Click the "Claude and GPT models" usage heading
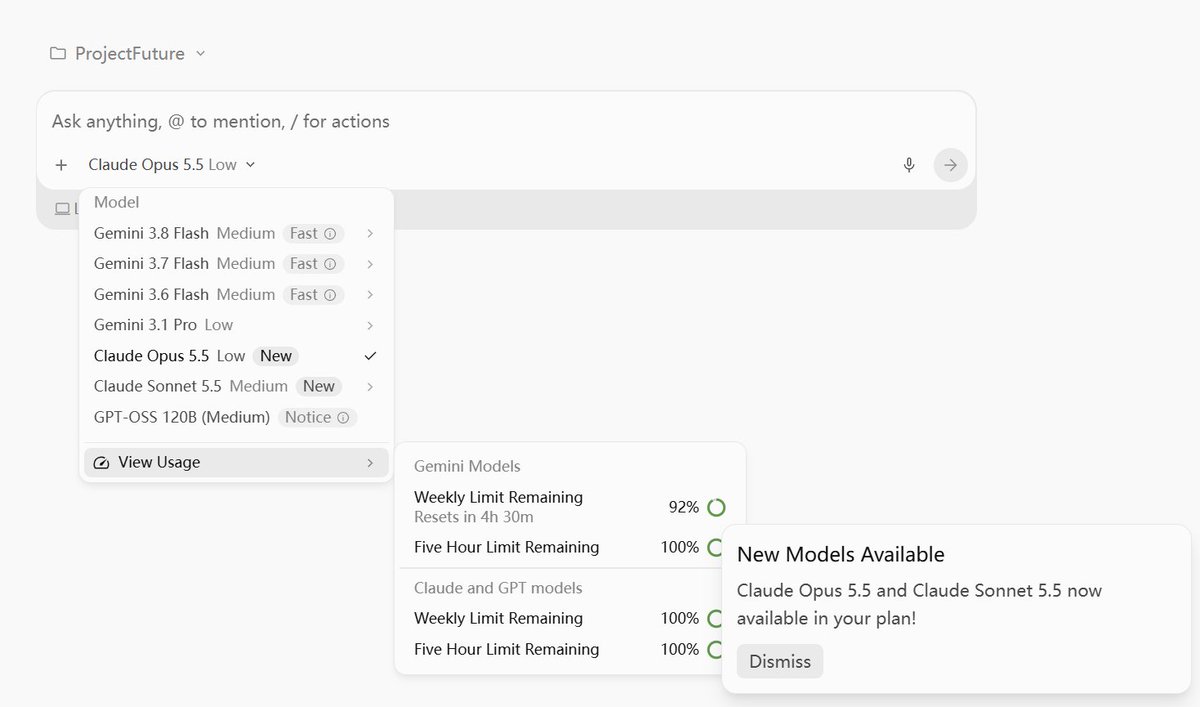1200x707 pixels. [498, 588]
